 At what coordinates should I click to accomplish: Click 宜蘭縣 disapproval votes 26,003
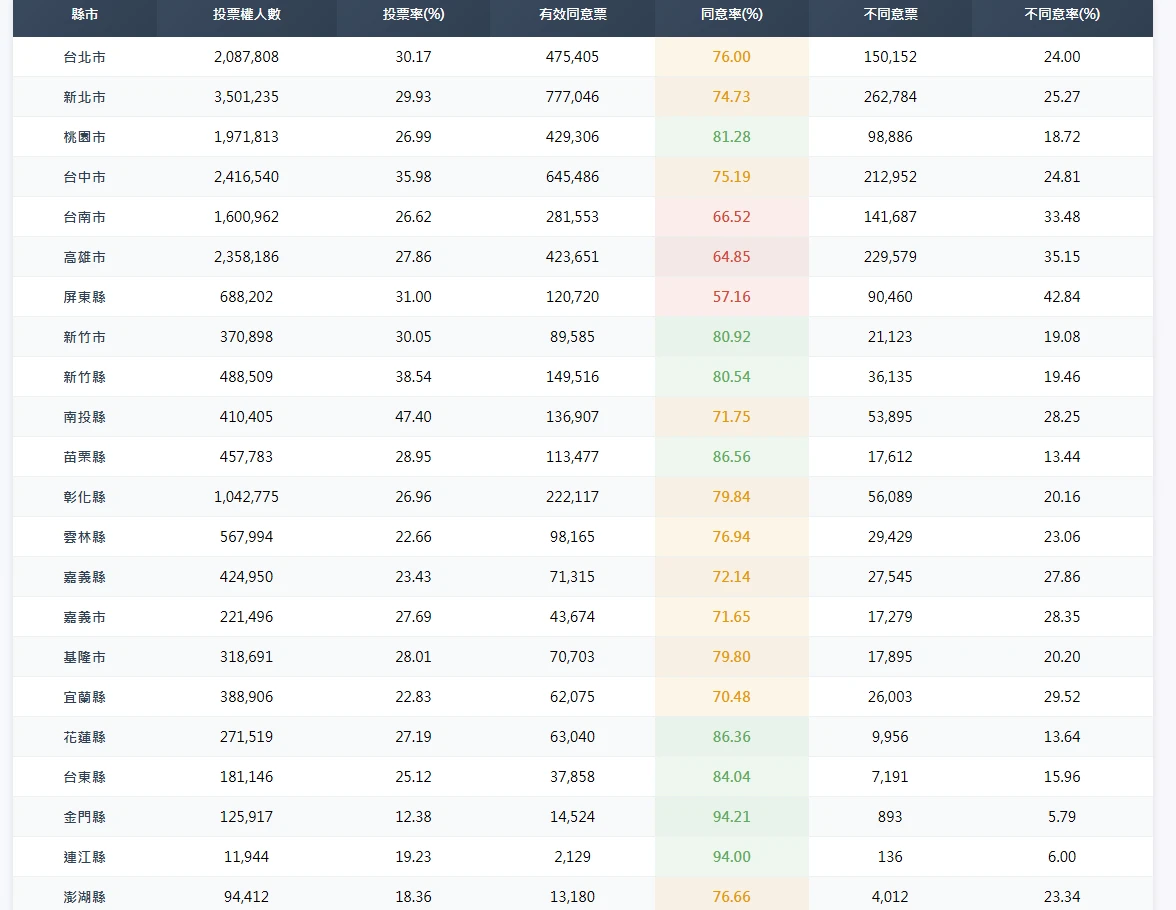click(890, 697)
